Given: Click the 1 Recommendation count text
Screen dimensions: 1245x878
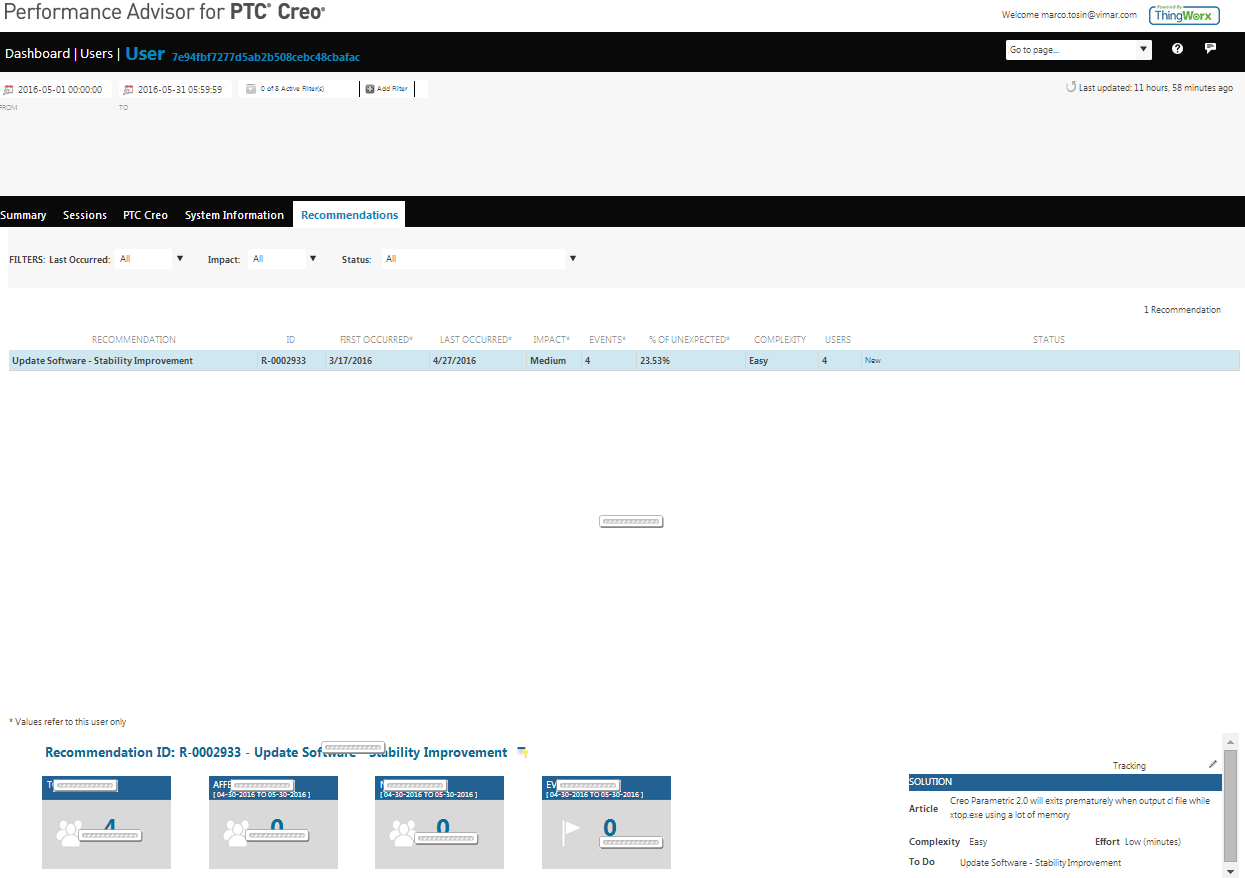Looking at the screenshot, I should pos(1182,310).
